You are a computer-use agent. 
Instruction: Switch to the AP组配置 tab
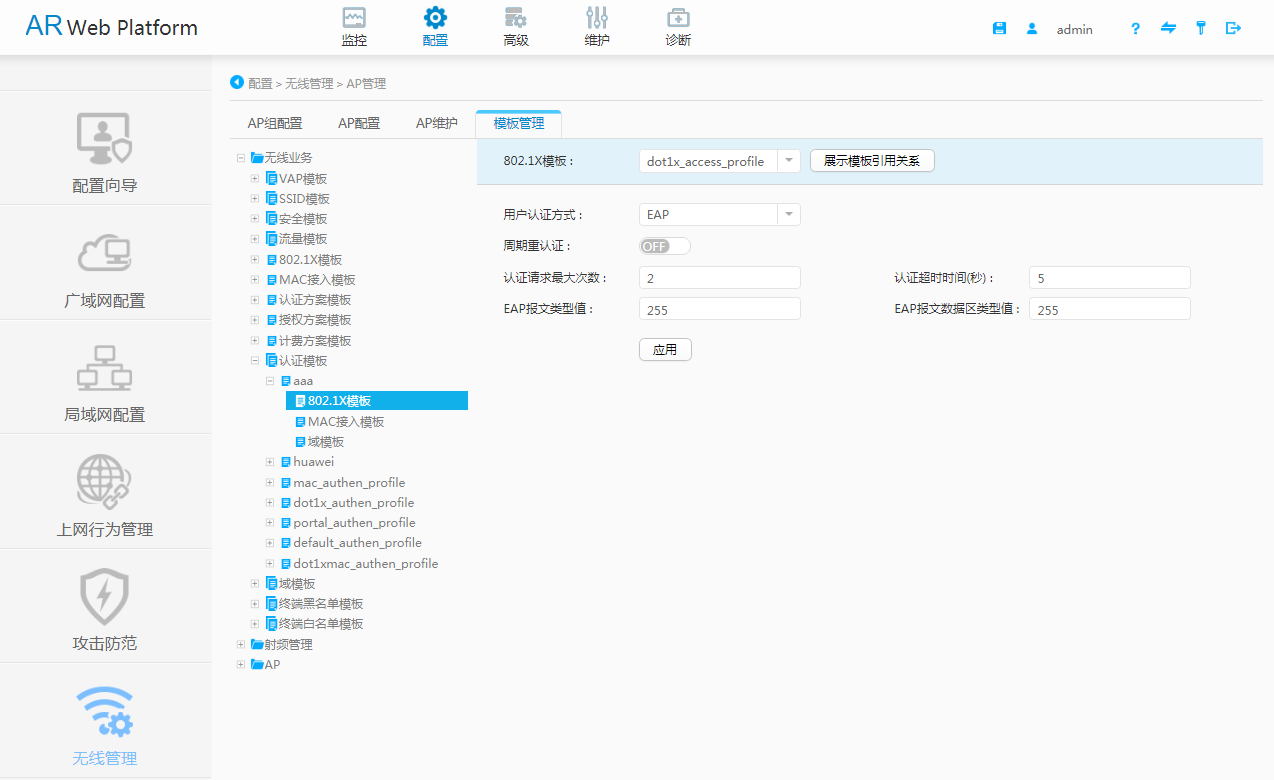click(x=275, y=124)
